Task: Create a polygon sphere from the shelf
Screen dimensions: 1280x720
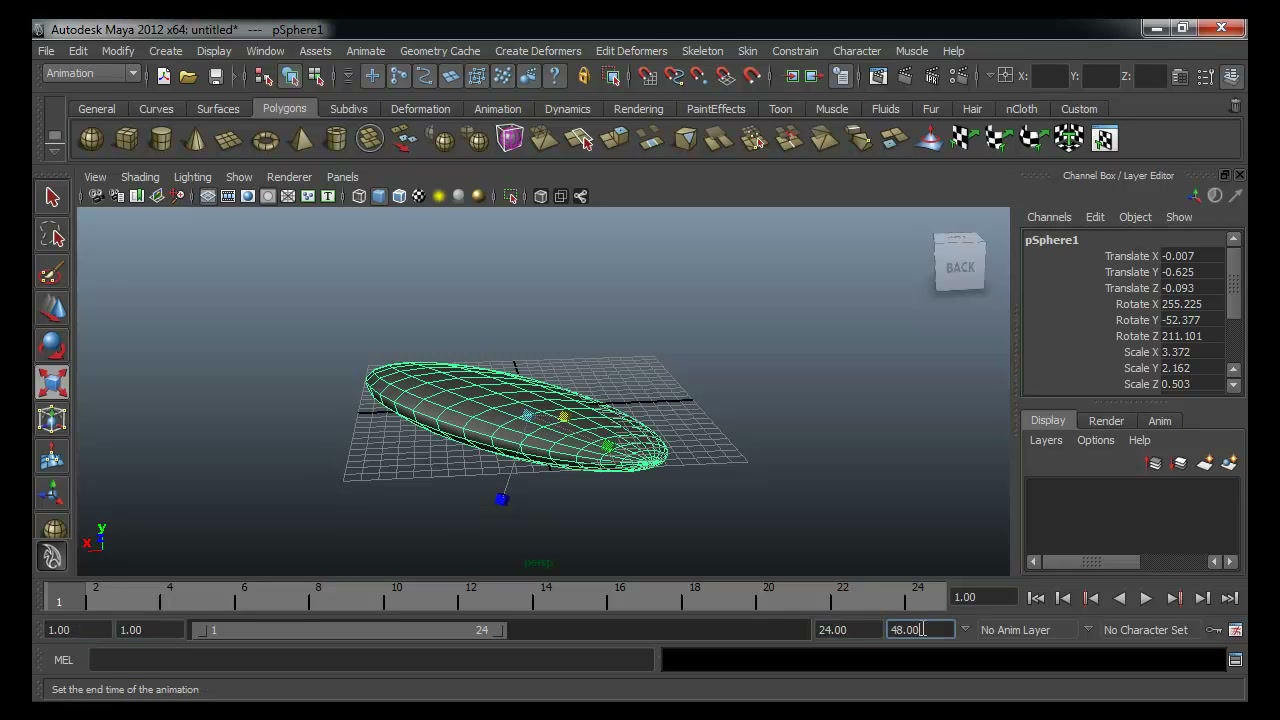Action: point(91,139)
